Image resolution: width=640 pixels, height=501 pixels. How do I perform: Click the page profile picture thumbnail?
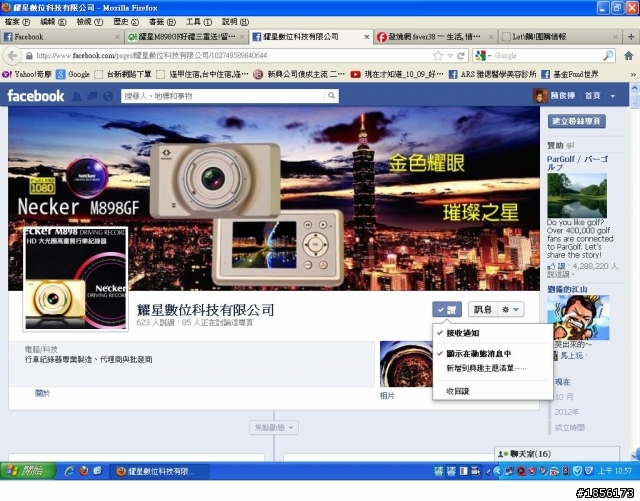click(76, 278)
